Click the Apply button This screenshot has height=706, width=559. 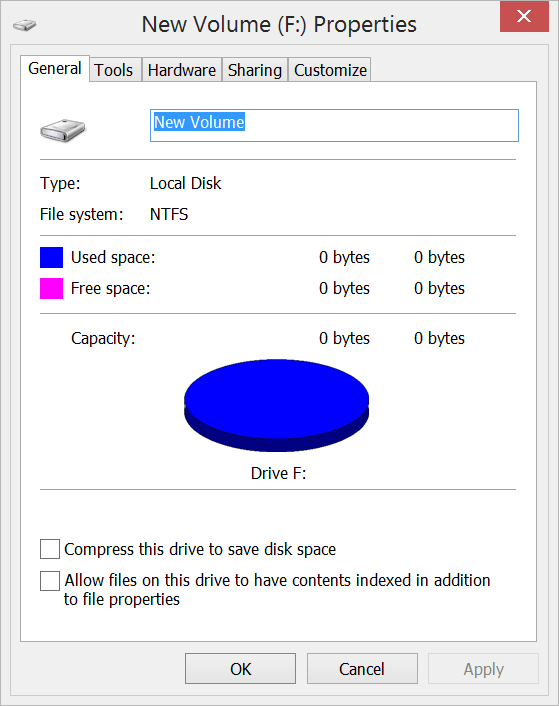483,669
